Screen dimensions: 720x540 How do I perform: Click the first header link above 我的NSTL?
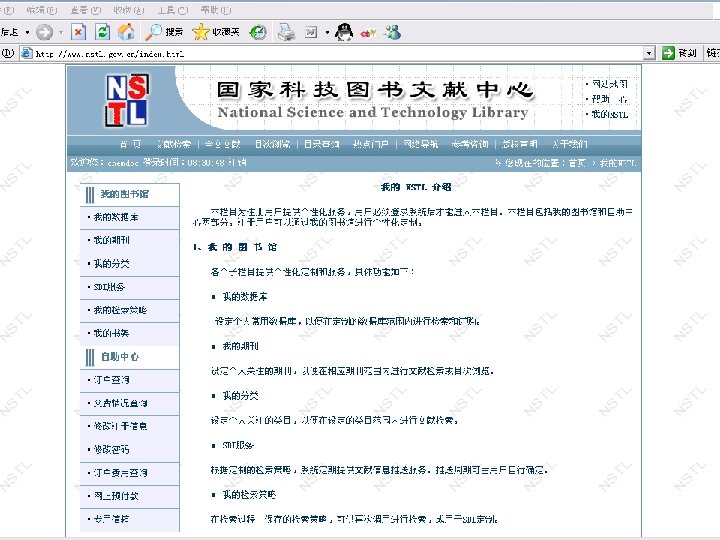(609, 84)
